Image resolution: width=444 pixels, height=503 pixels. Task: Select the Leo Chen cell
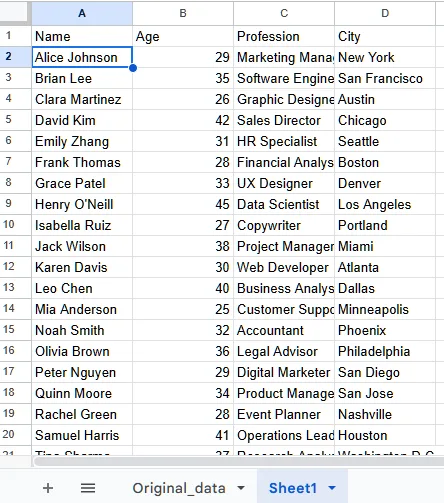(x=82, y=288)
